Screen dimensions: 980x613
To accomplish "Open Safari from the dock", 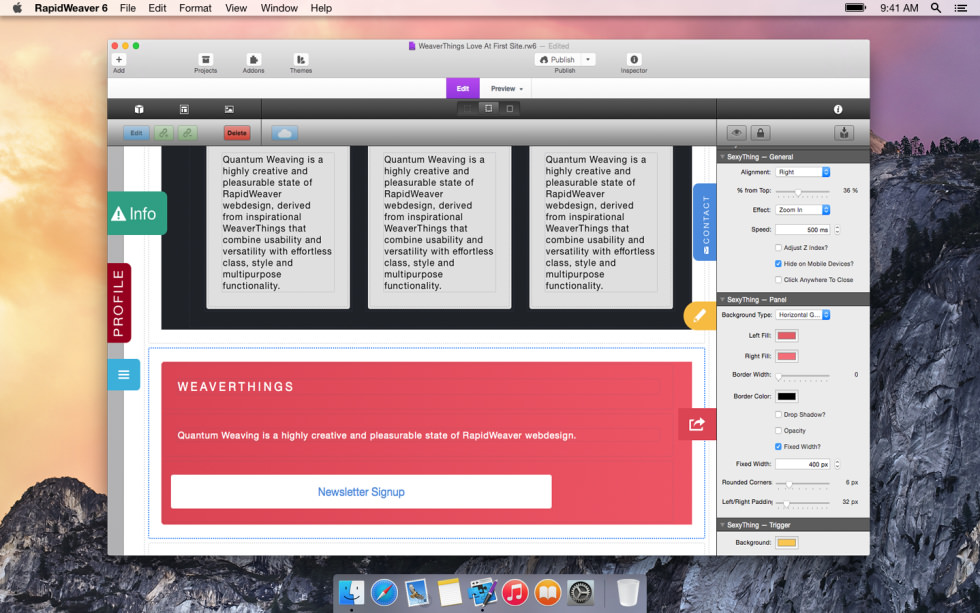I will pos(384,592).
